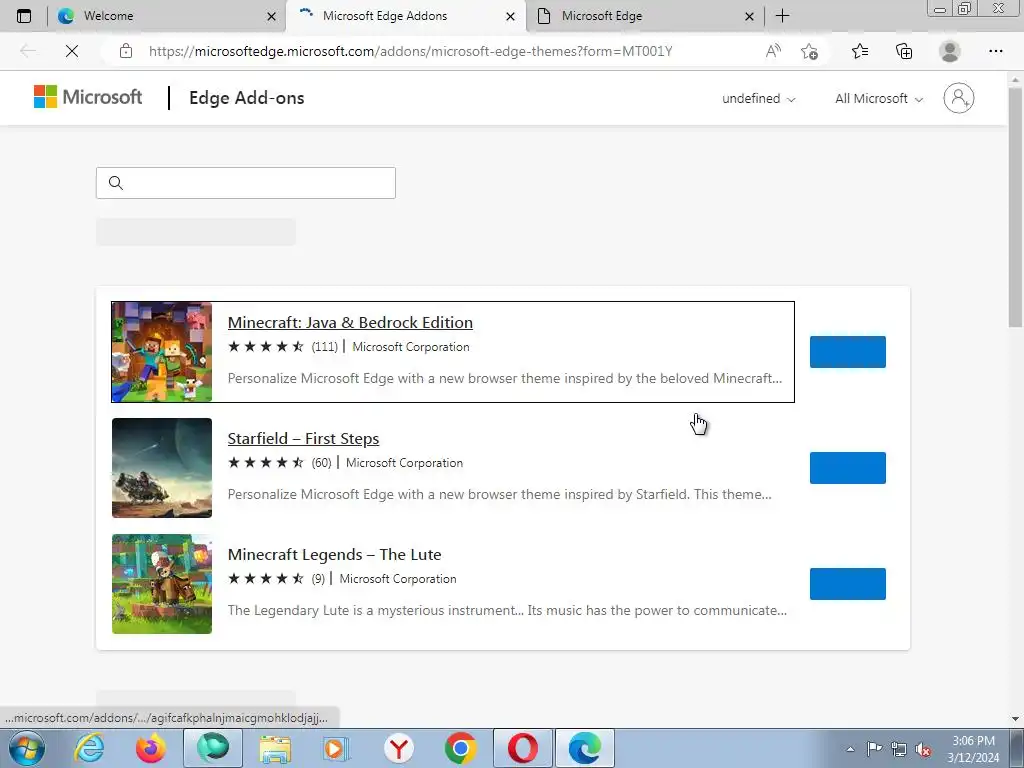
Task: Open File Explorer from taskbar
Action: [275, 749]
